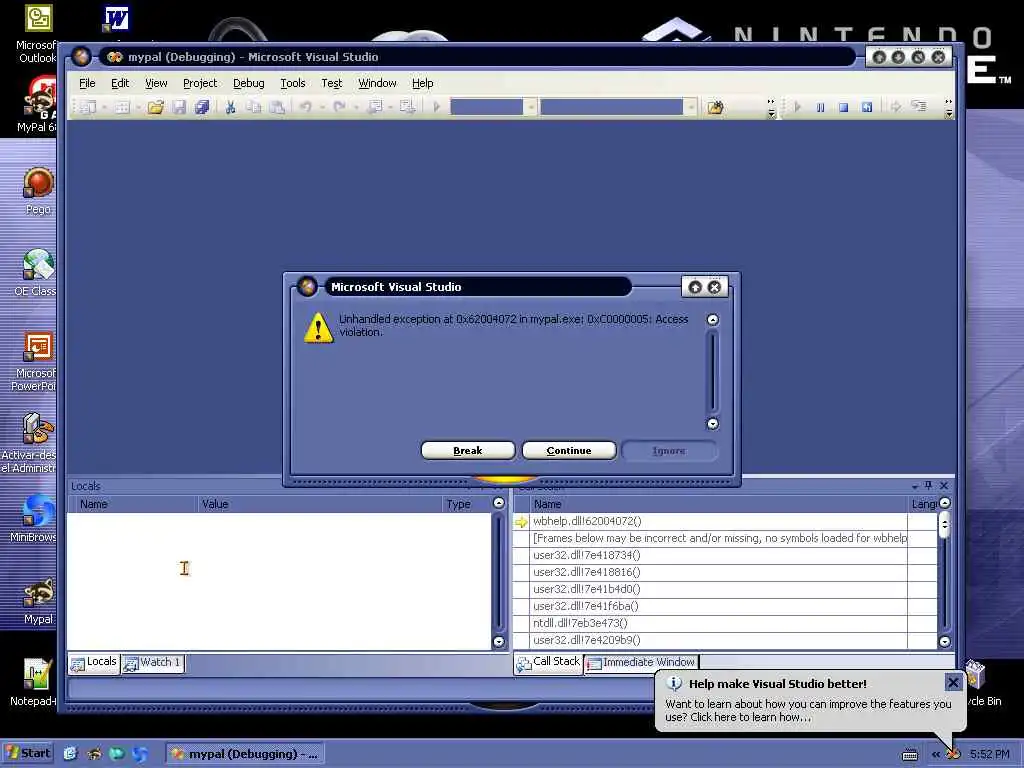Click the Break button in exception dialog
The image size is (1024, 768).
coord(468,451)
